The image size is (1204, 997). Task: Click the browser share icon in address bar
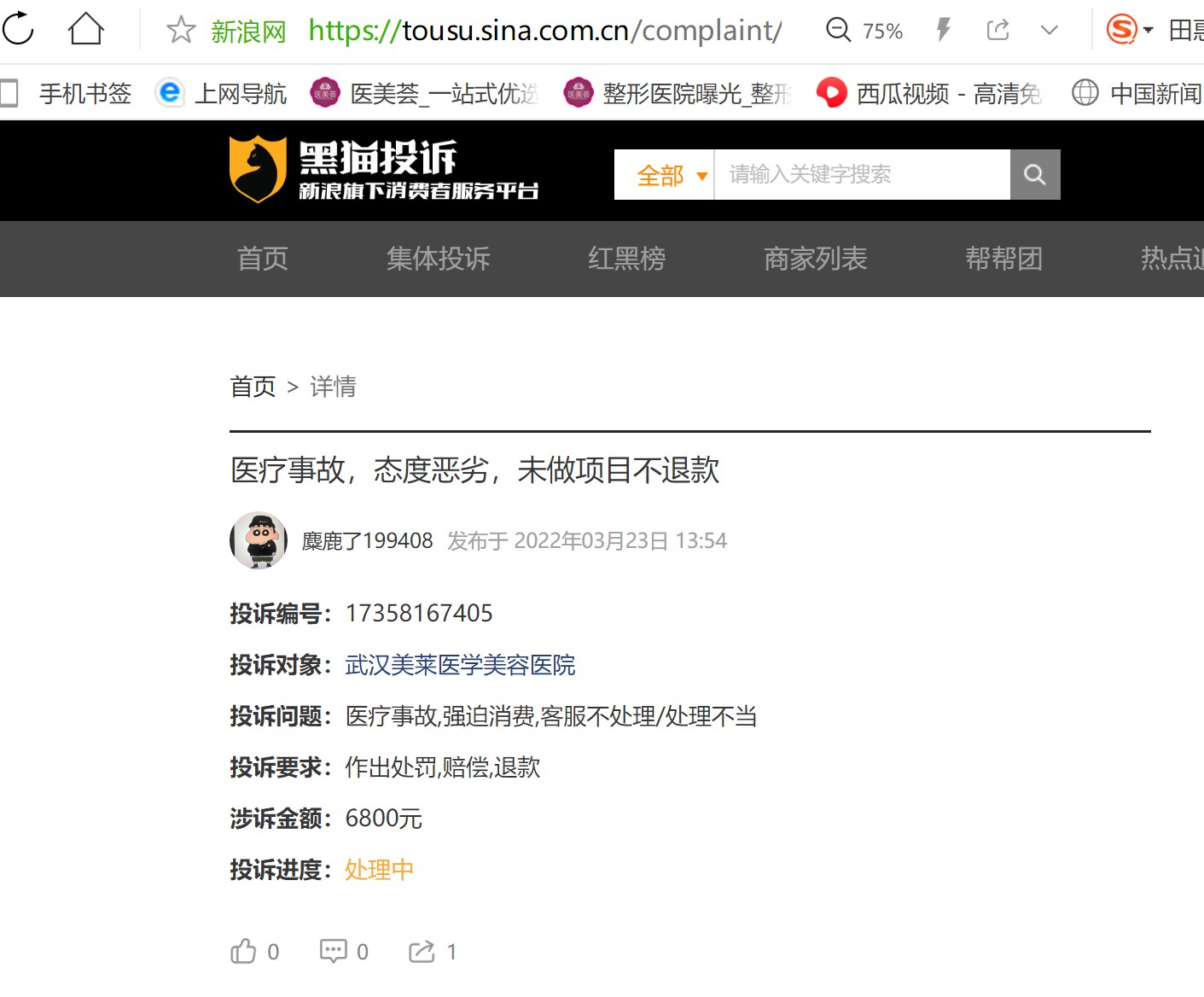click(x=998, y=30)
